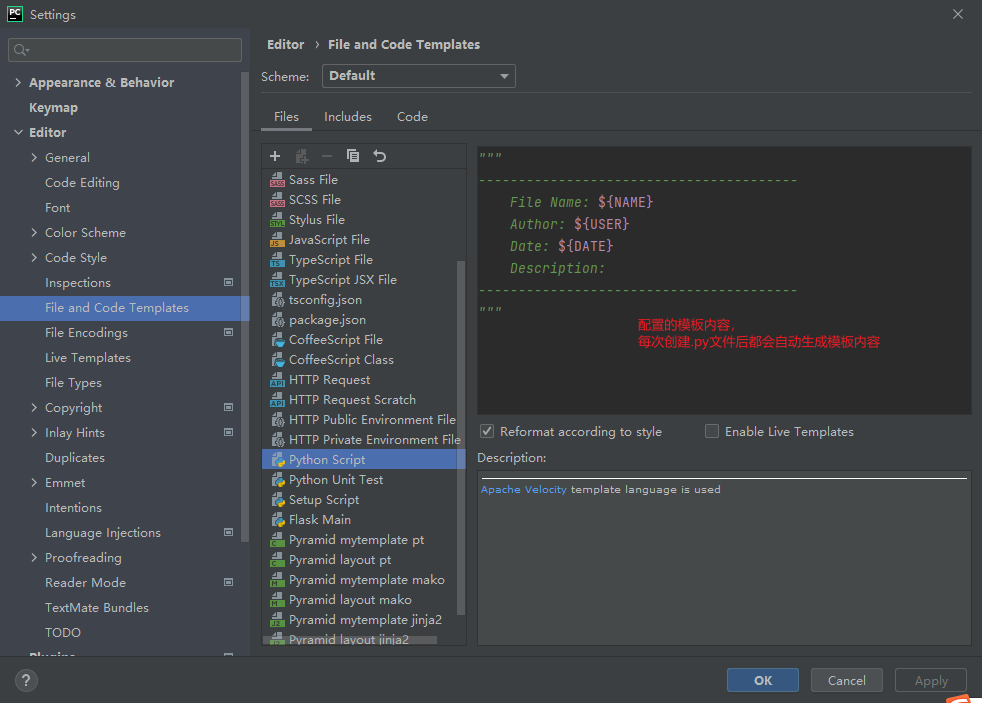
Task: Switch to the Code tab
Action: (x=412, y=117)
